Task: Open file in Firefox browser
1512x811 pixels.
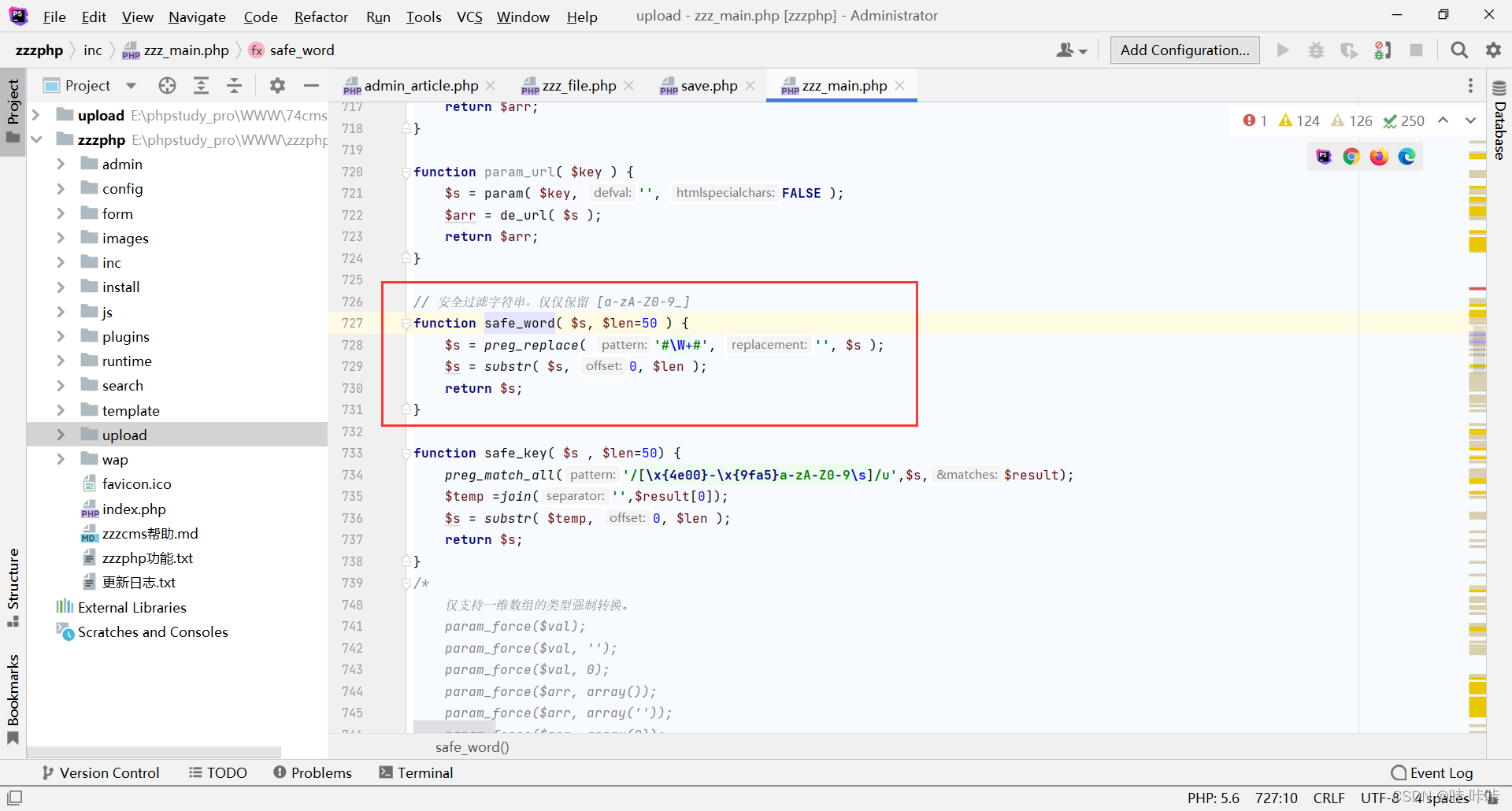Action: pos(1379,157)
